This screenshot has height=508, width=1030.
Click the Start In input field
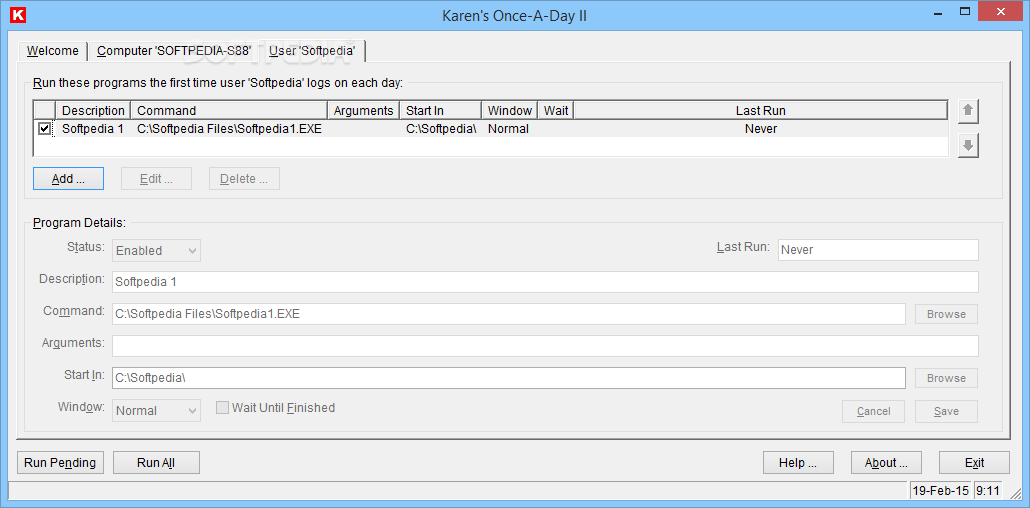point(509,378)
